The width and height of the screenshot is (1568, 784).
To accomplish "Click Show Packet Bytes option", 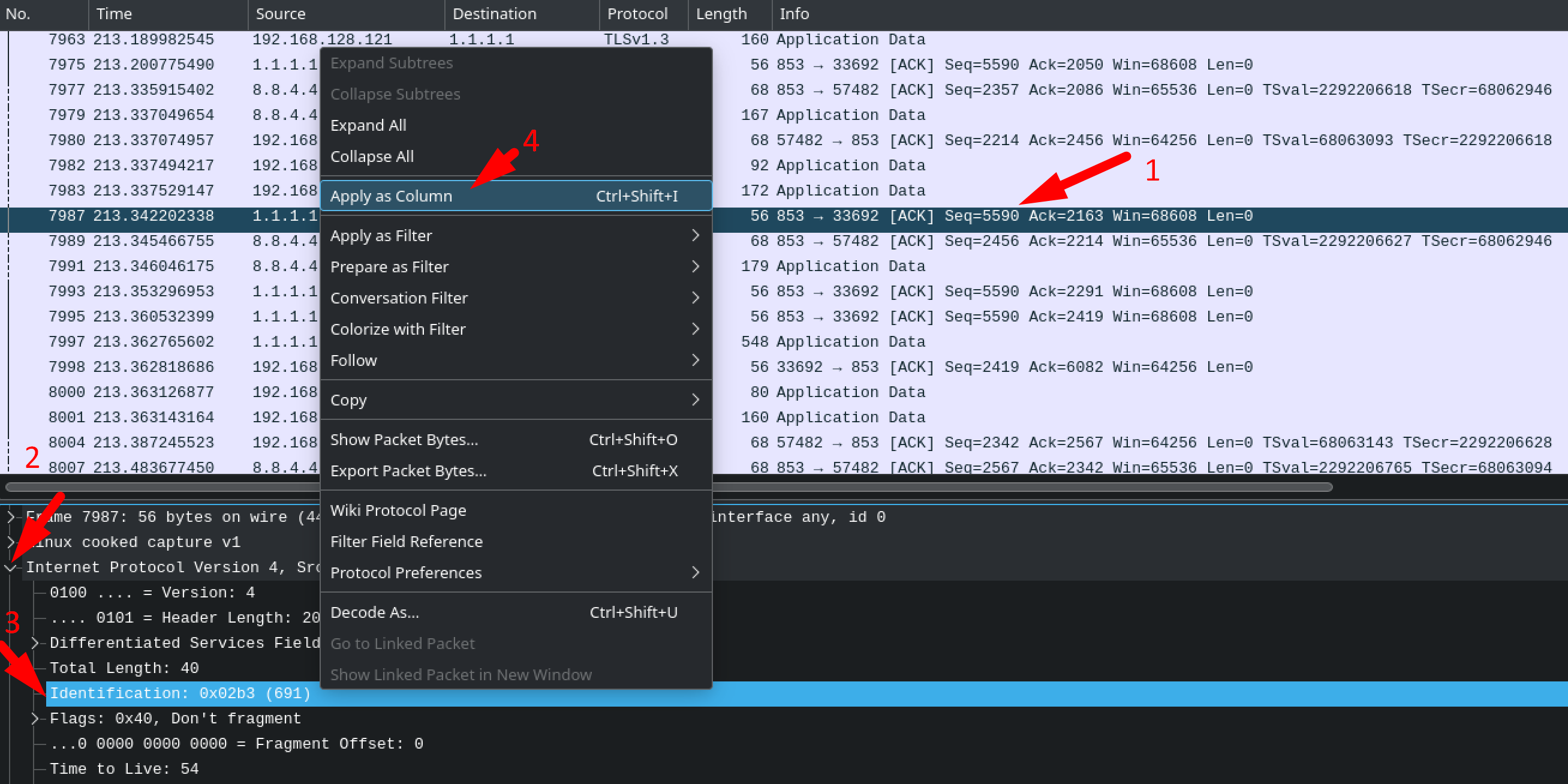I will coord(404,439).
